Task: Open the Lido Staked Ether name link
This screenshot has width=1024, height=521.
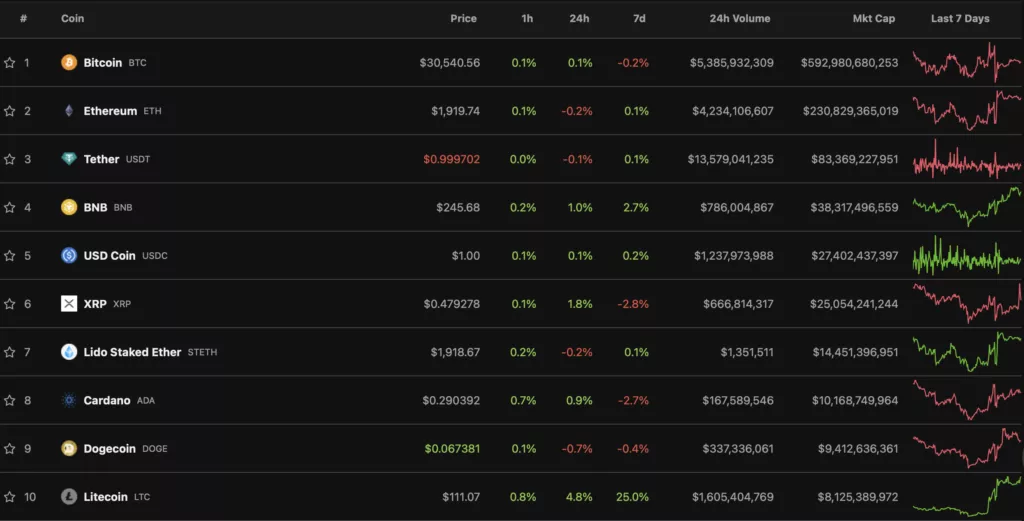Action: pyautogui.click(x=132, y=352)
